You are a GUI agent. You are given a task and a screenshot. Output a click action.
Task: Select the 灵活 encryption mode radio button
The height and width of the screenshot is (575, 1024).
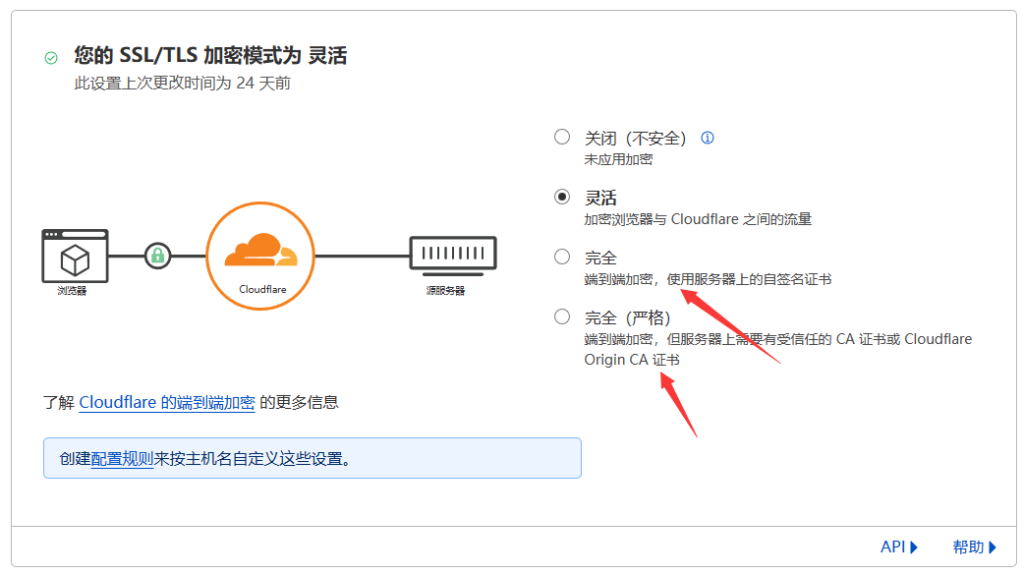coord(562,197)
